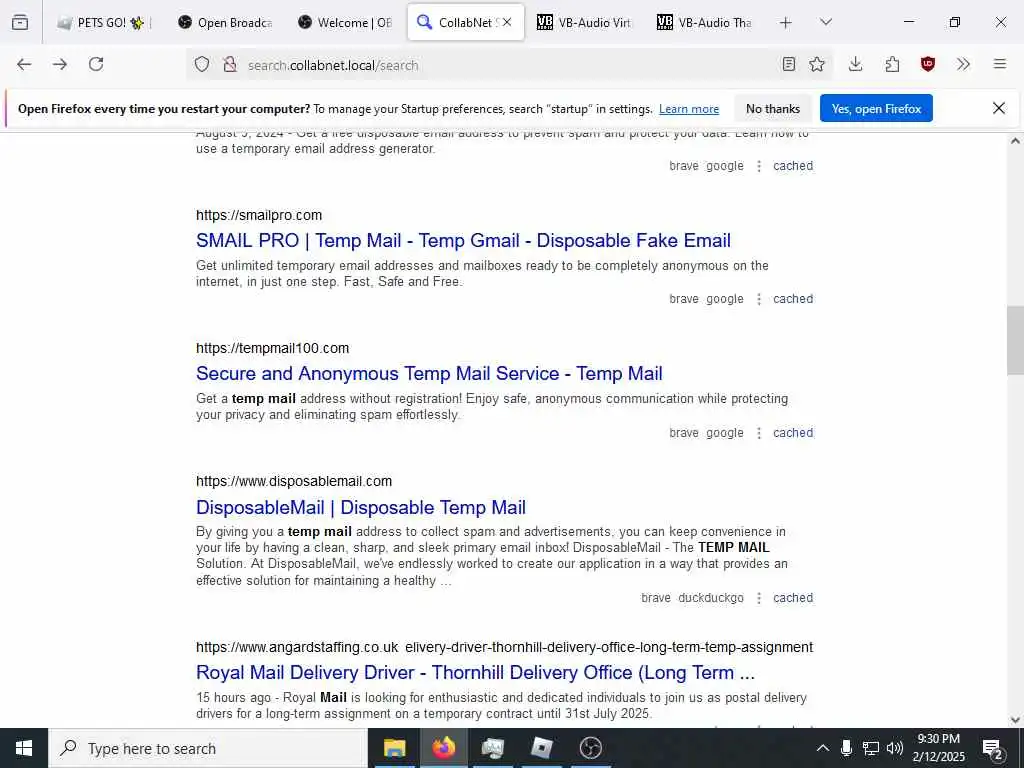Open the Firefox application menu

coord(1000,64)
